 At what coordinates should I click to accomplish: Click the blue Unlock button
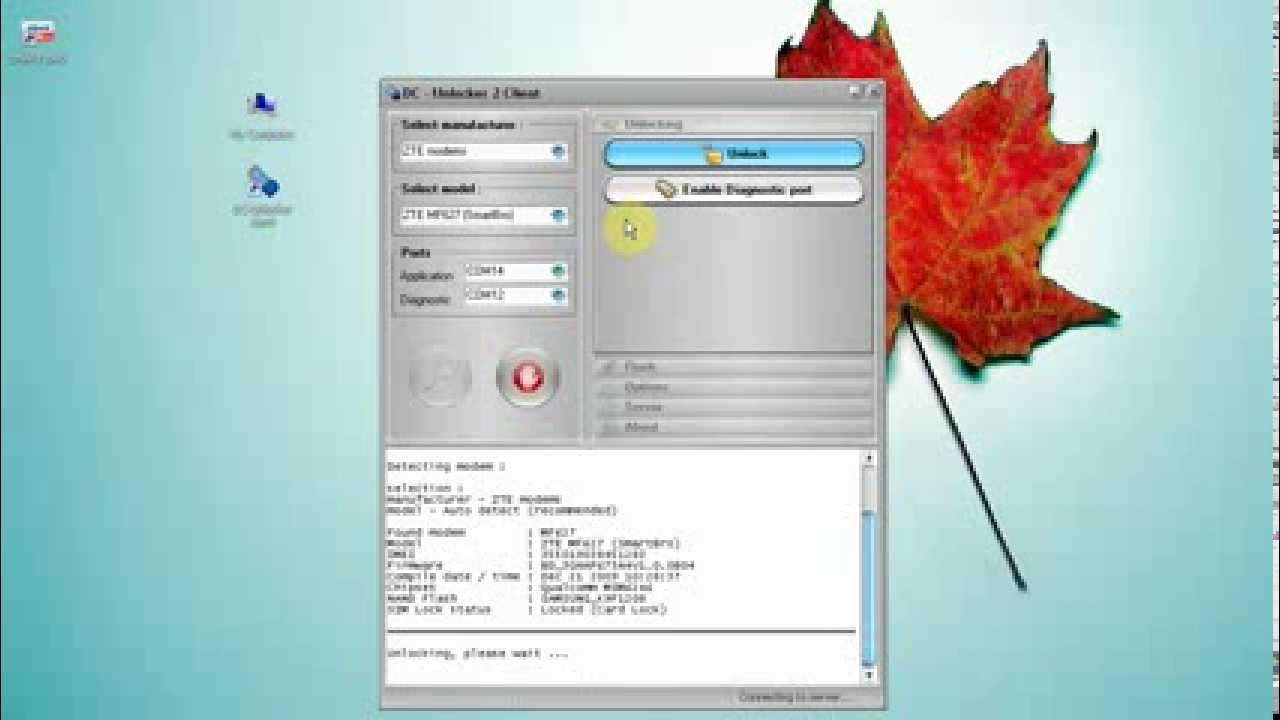[x=734, y=153]
